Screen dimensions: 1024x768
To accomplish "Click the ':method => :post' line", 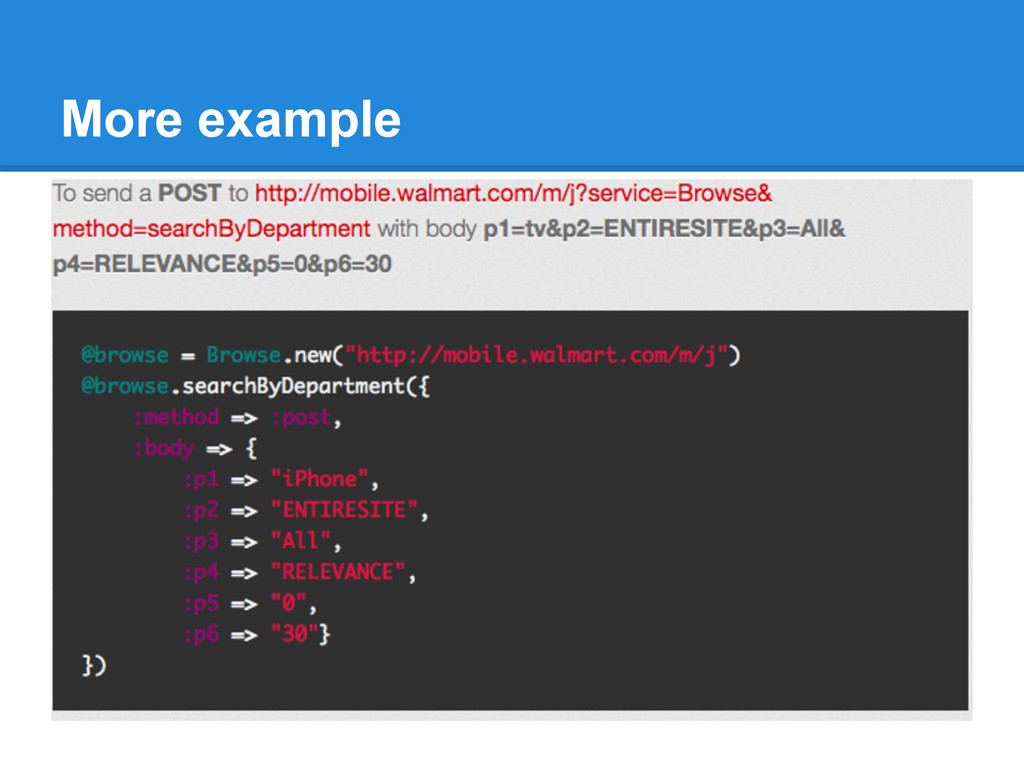I will pyautogui.click(x=238, y=417).
